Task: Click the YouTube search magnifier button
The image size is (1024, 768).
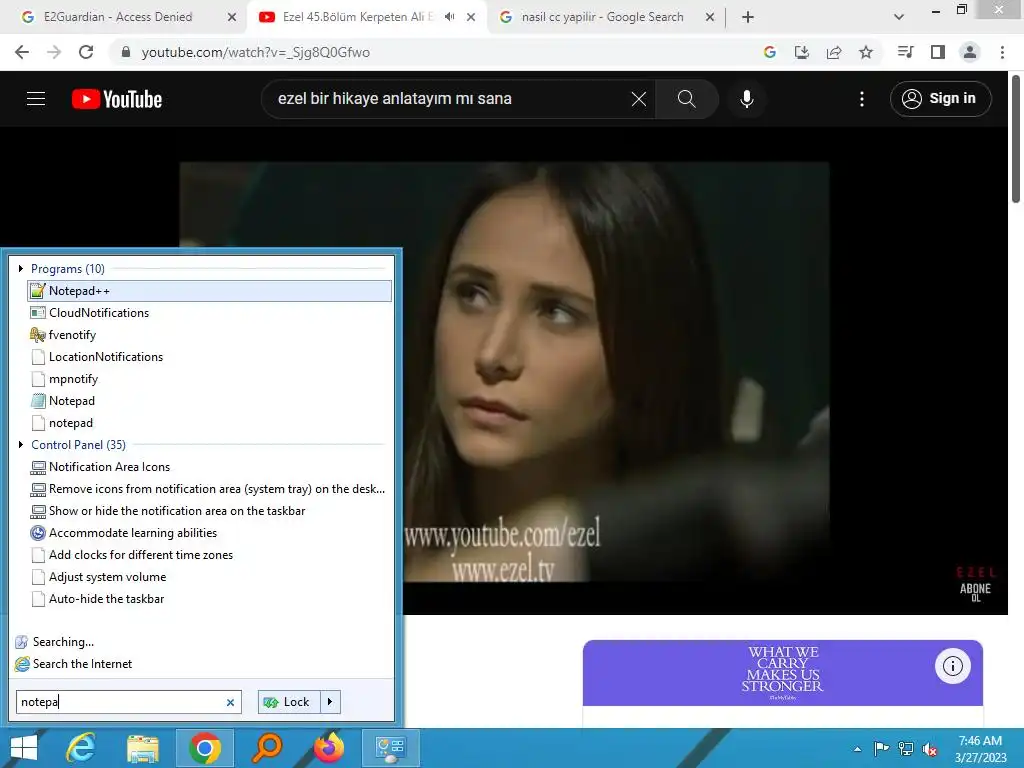Action: pos(687,99)
